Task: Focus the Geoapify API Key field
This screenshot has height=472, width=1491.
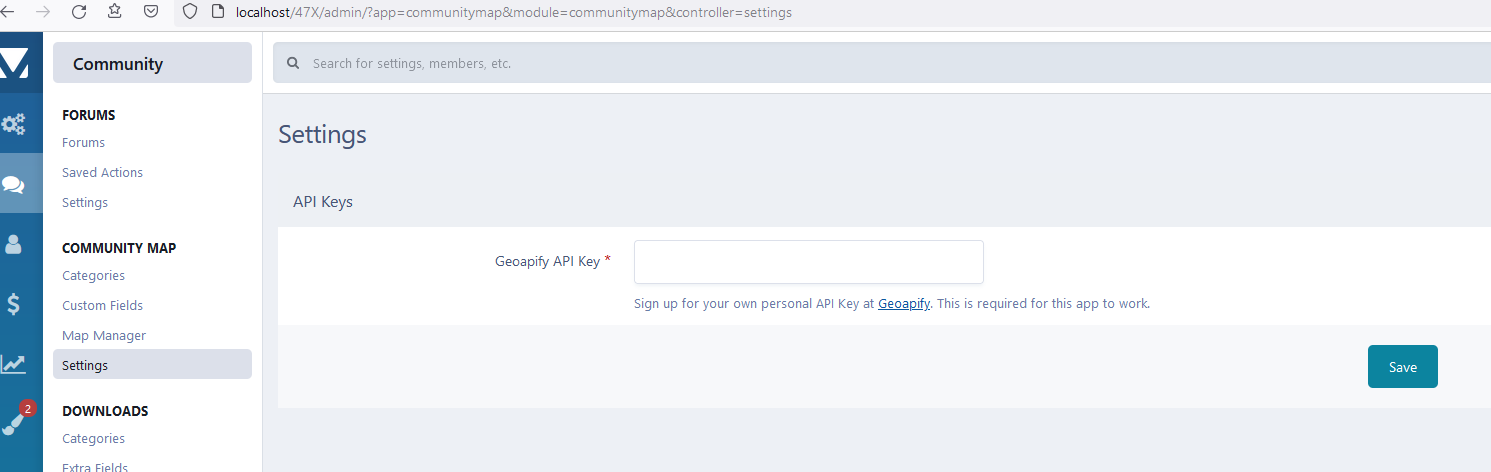Action: (x=808, y=262)
